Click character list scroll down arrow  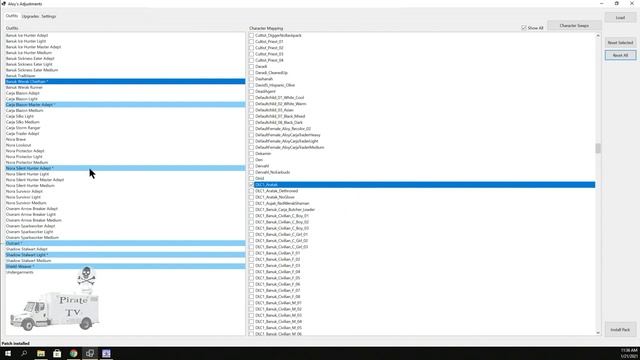[598, 333]
